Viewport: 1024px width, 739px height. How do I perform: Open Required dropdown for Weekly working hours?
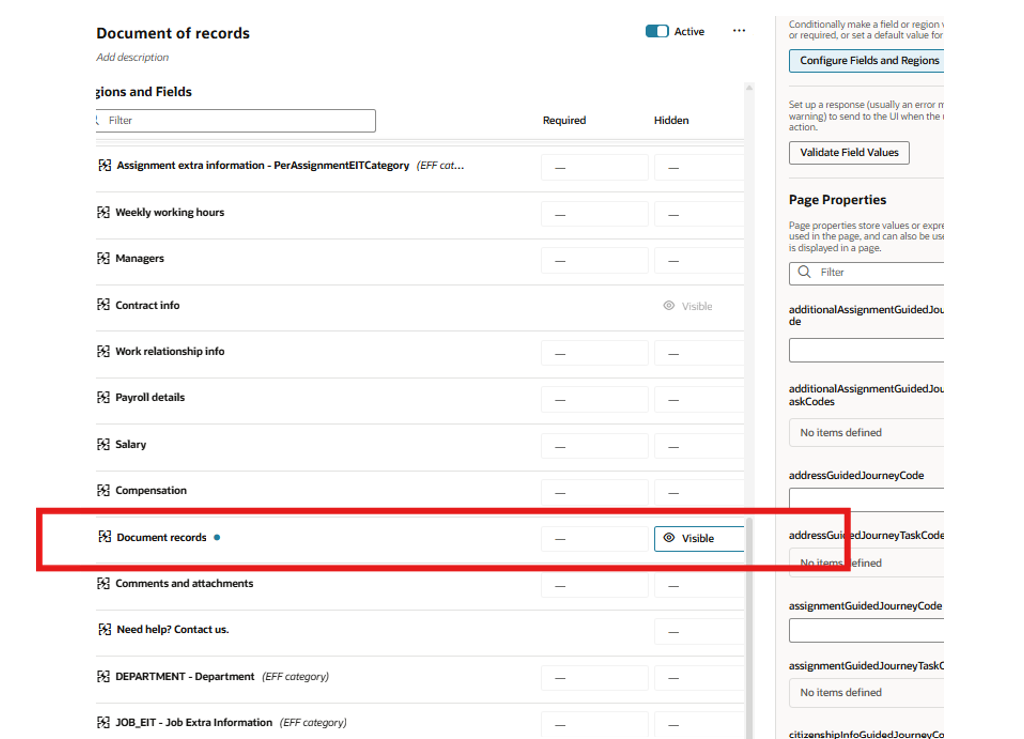(x=594, y=214)
